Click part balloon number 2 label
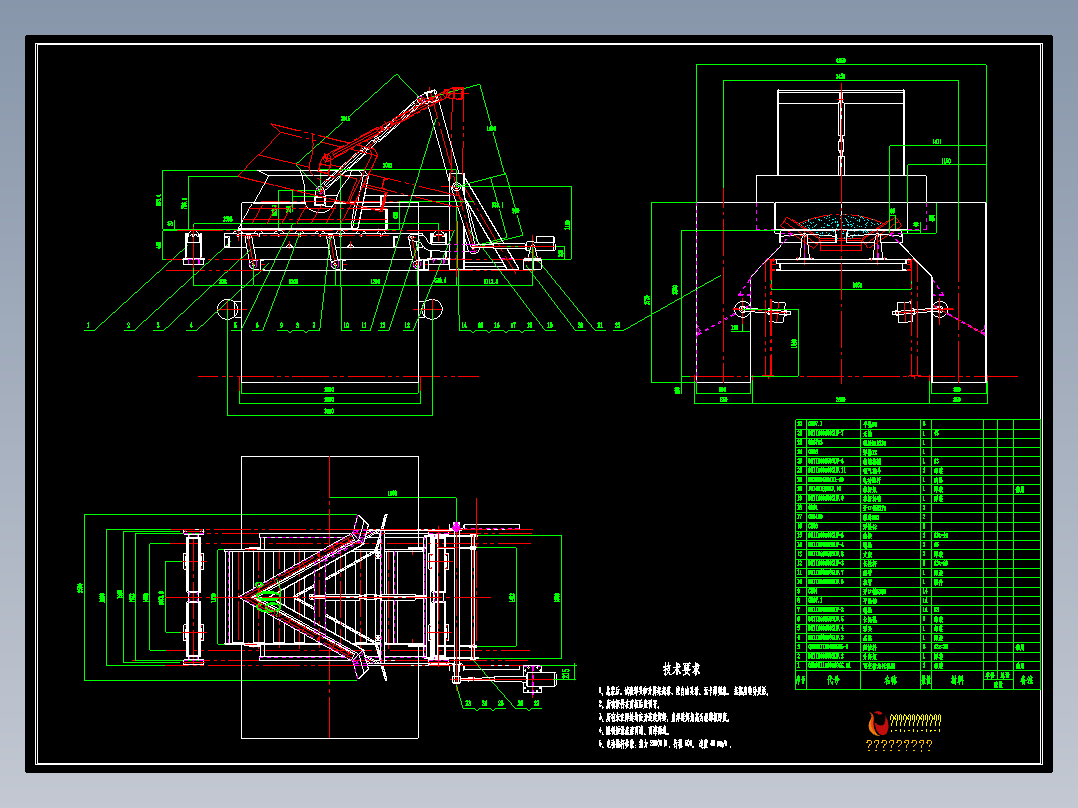The width and height of the screenshot is (1078, 808). point(128,326)
